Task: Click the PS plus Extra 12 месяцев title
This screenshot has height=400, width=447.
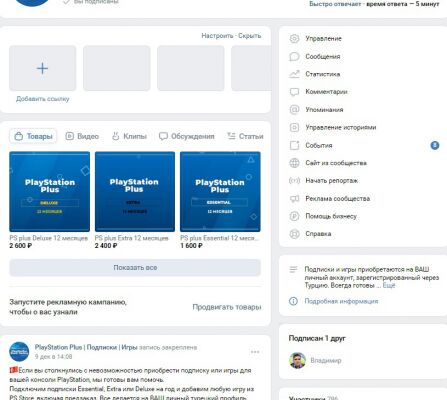Action: [132, 238]
